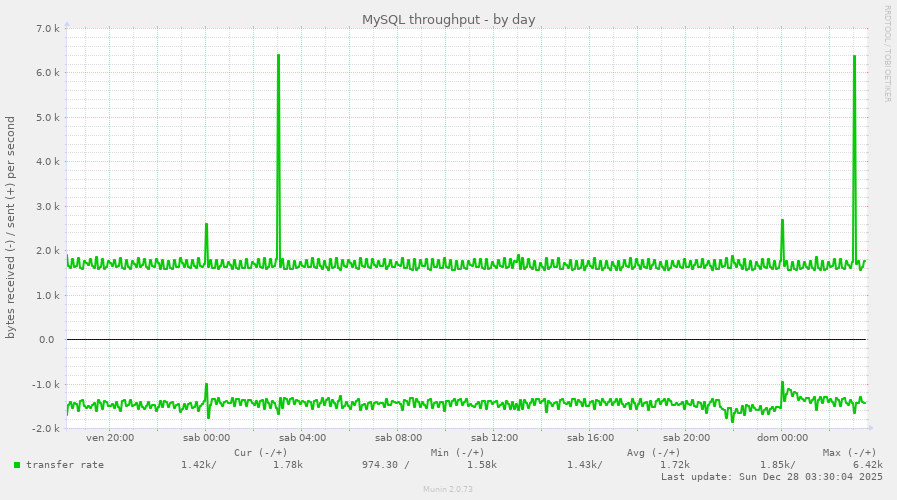Viewport: 897px width, 500px height.
Task: Click the current sent value '1.78k'
Action: coord(288,465)
